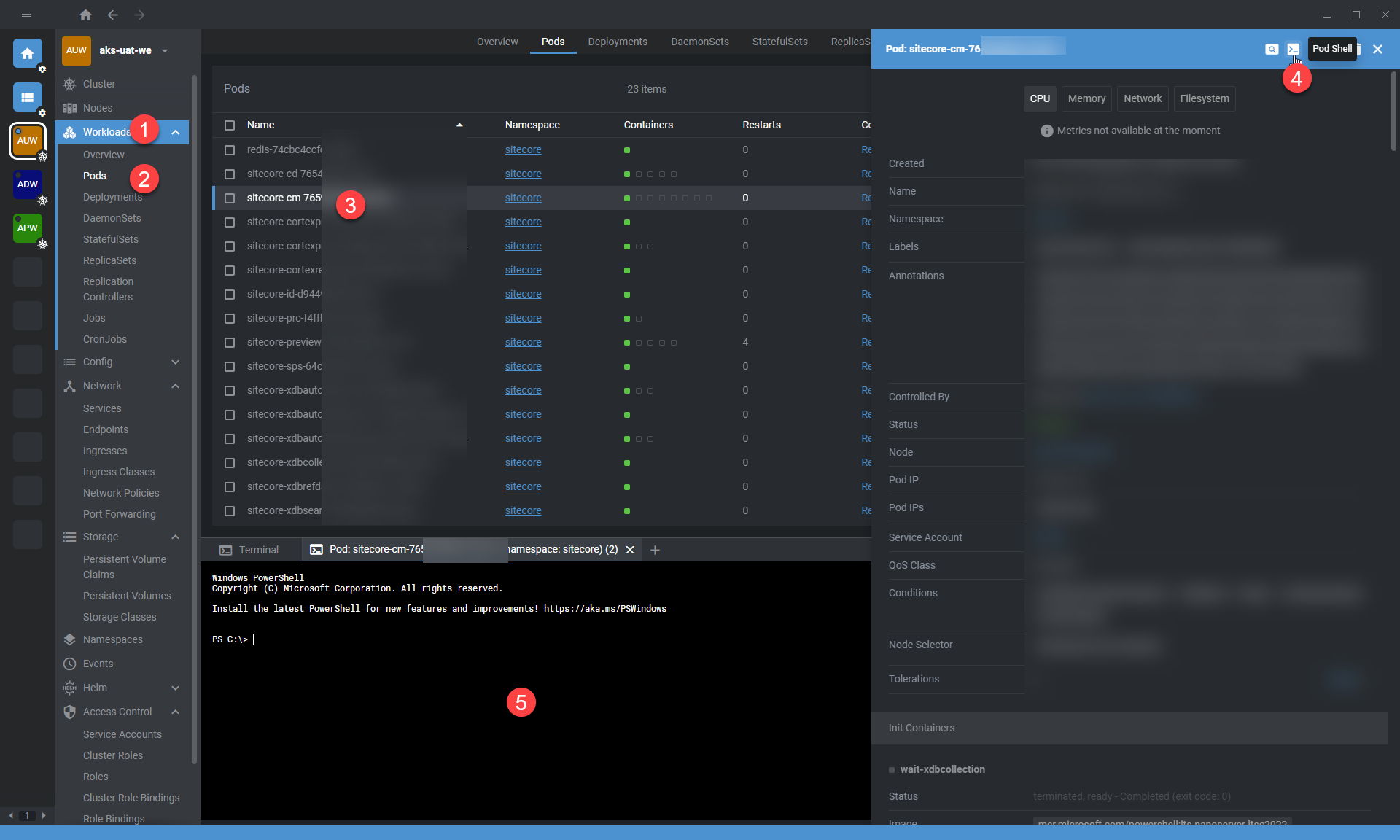Select the sitecore-preview pod checkbox
Viewport: 1400px width, 840px height.
click(x=230, y=343)
